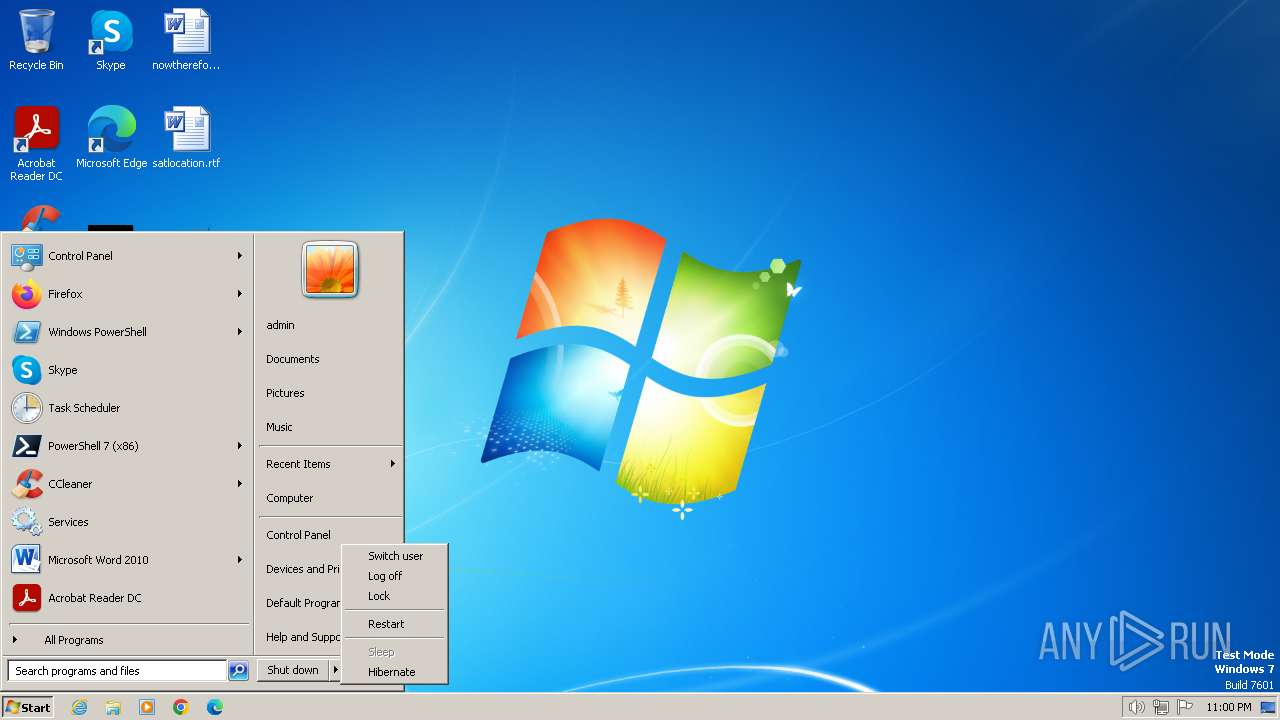Click the 11:00 PM taskbar clock
1280x720 pixels.
point(1228,707)
